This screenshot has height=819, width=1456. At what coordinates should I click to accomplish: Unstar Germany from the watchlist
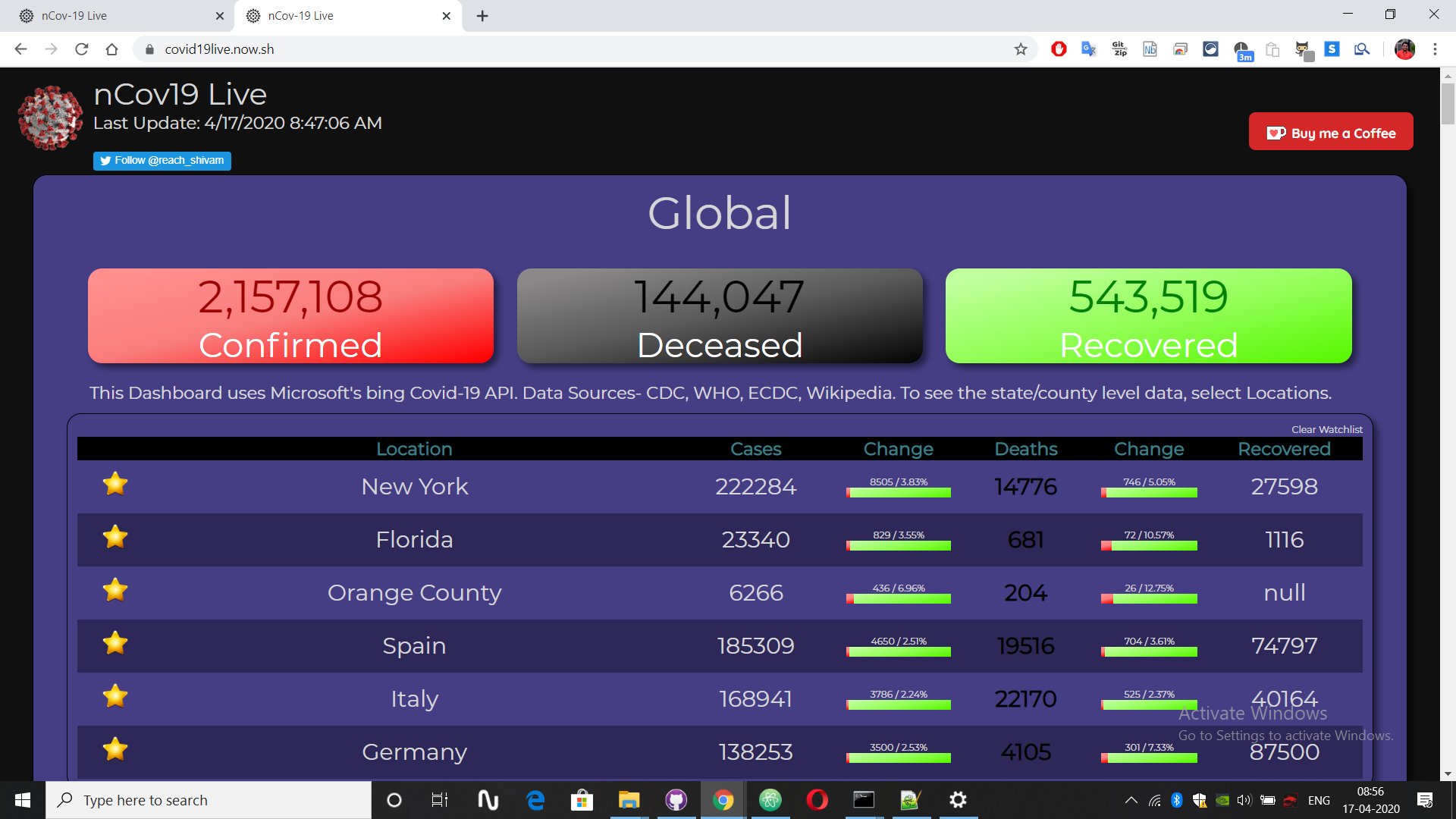point(115,749)
